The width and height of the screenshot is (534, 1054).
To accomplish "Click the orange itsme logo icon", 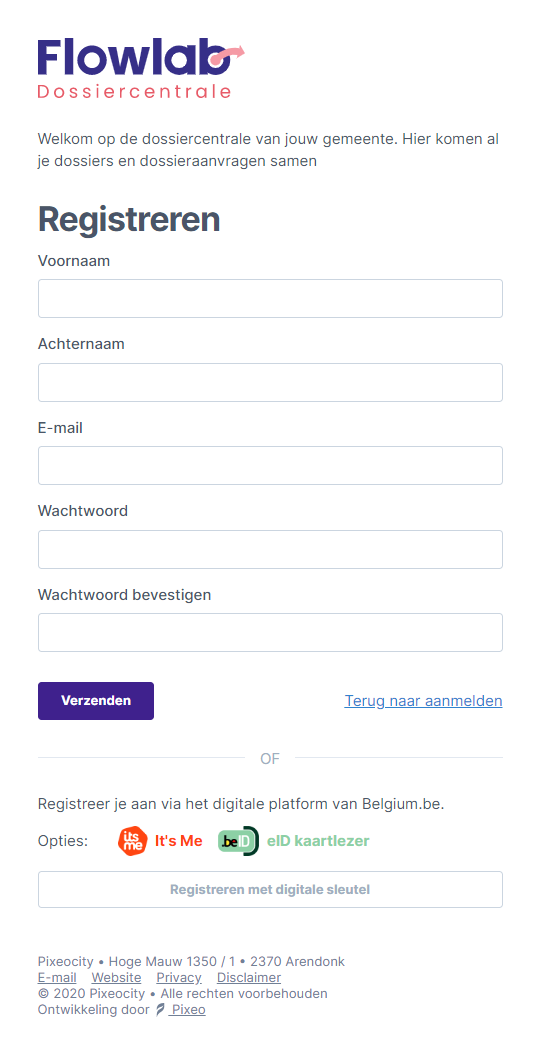I will 132,841.
